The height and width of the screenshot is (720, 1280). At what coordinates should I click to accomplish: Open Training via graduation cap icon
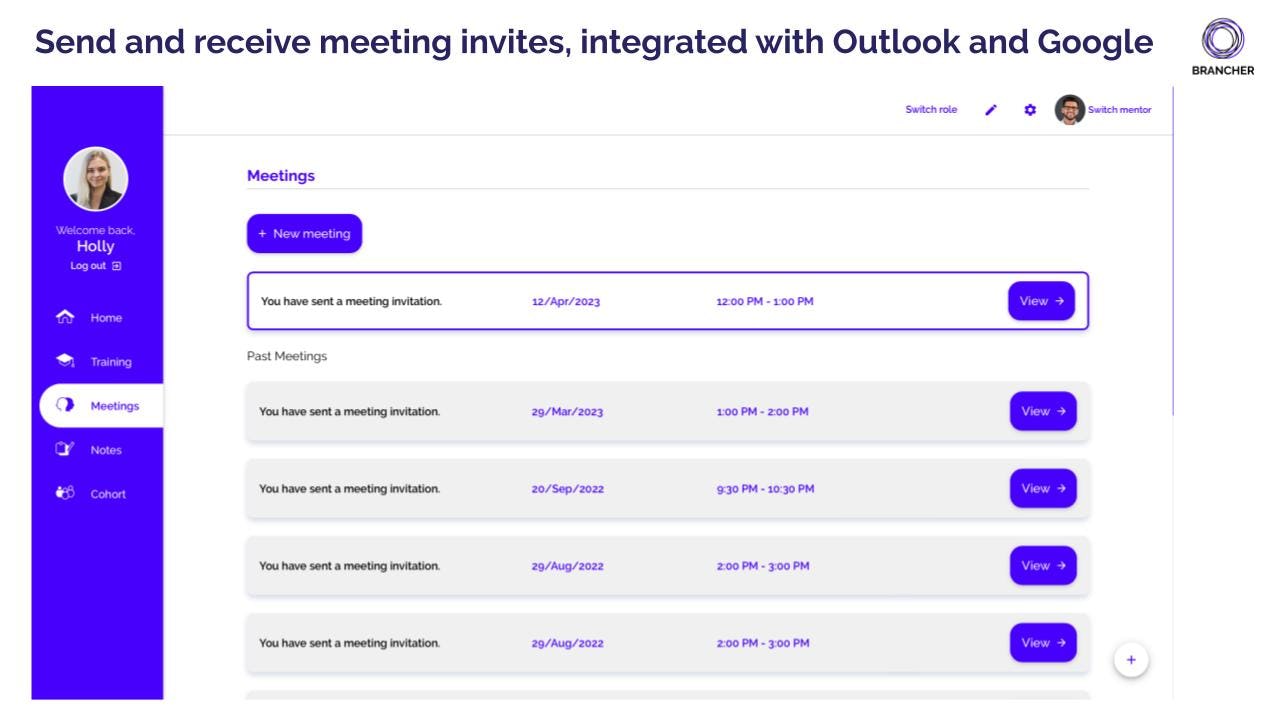[65, 361]
